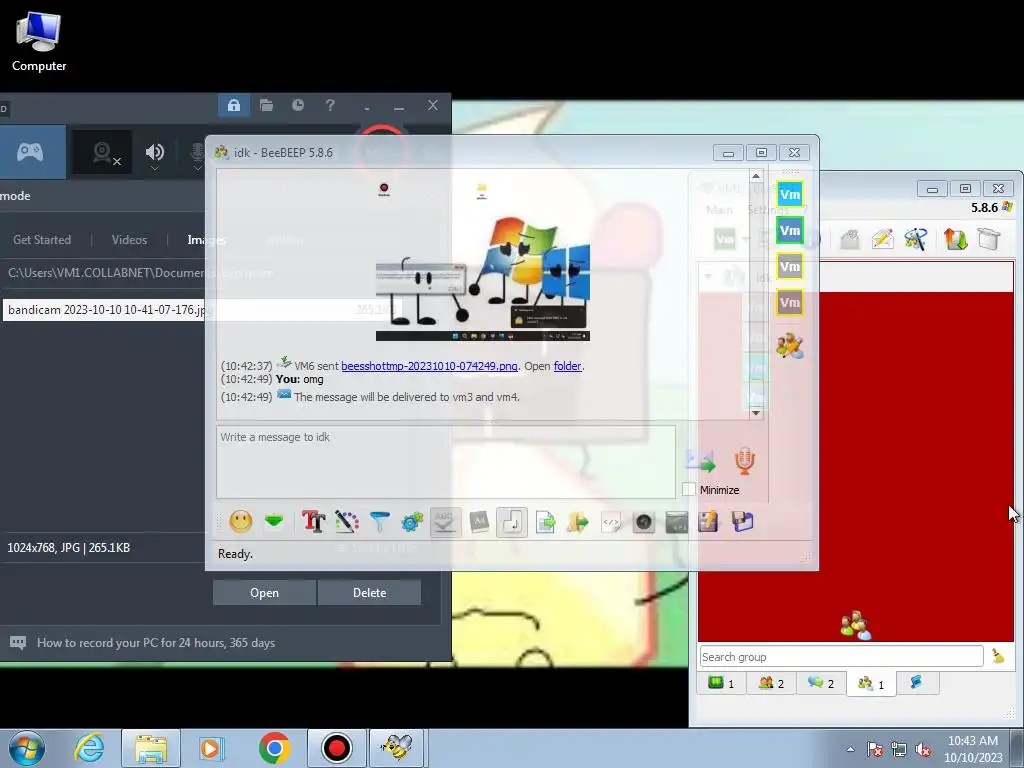Click the create group people-wand icon

pyautogui.click(x=916, y=239)
